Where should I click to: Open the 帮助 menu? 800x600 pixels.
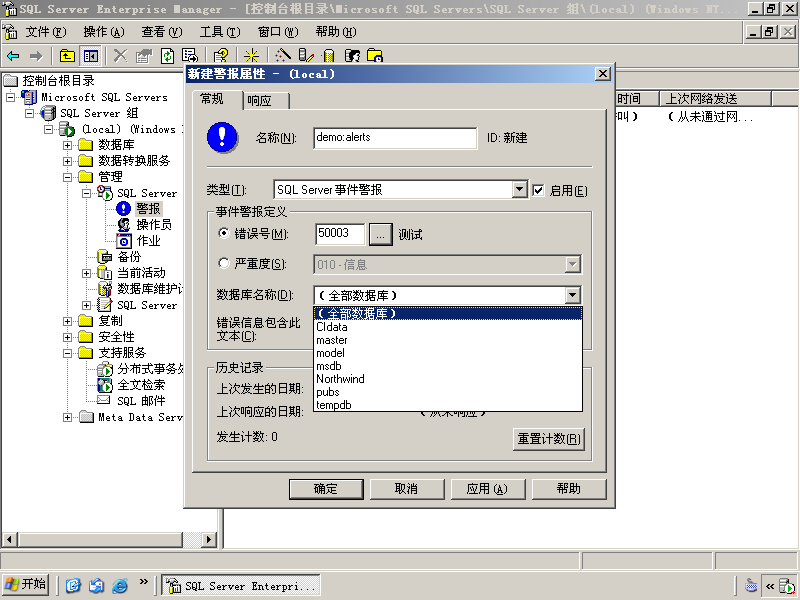[336, 32]
